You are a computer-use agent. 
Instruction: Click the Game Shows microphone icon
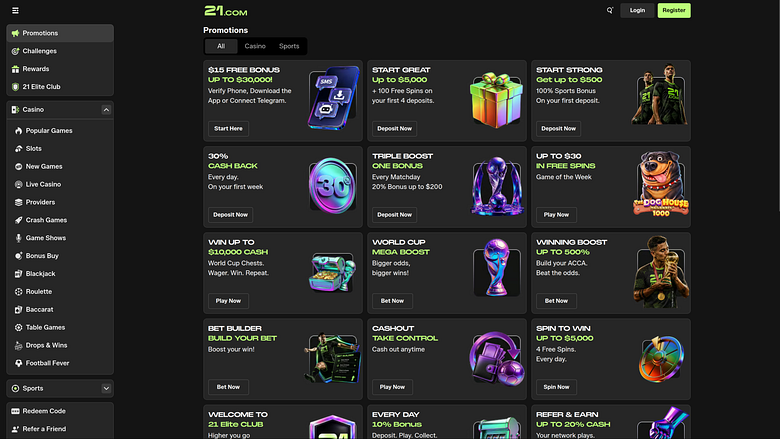click(x=18, y=238)
